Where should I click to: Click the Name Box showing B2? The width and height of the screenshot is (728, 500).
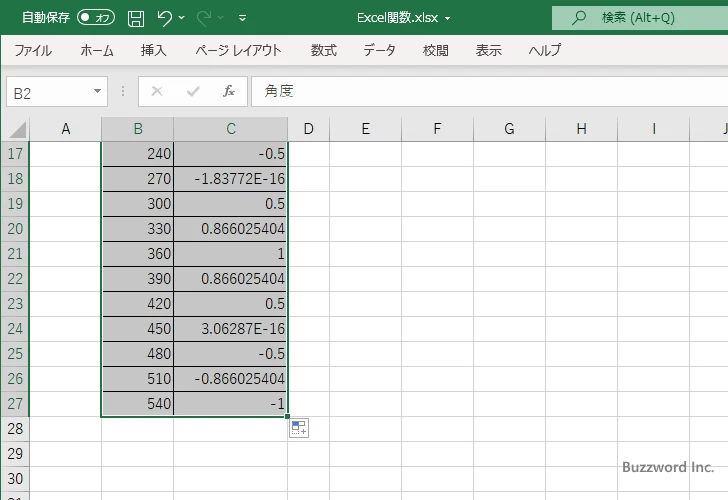pyautogui.click(x=48, y=92)
